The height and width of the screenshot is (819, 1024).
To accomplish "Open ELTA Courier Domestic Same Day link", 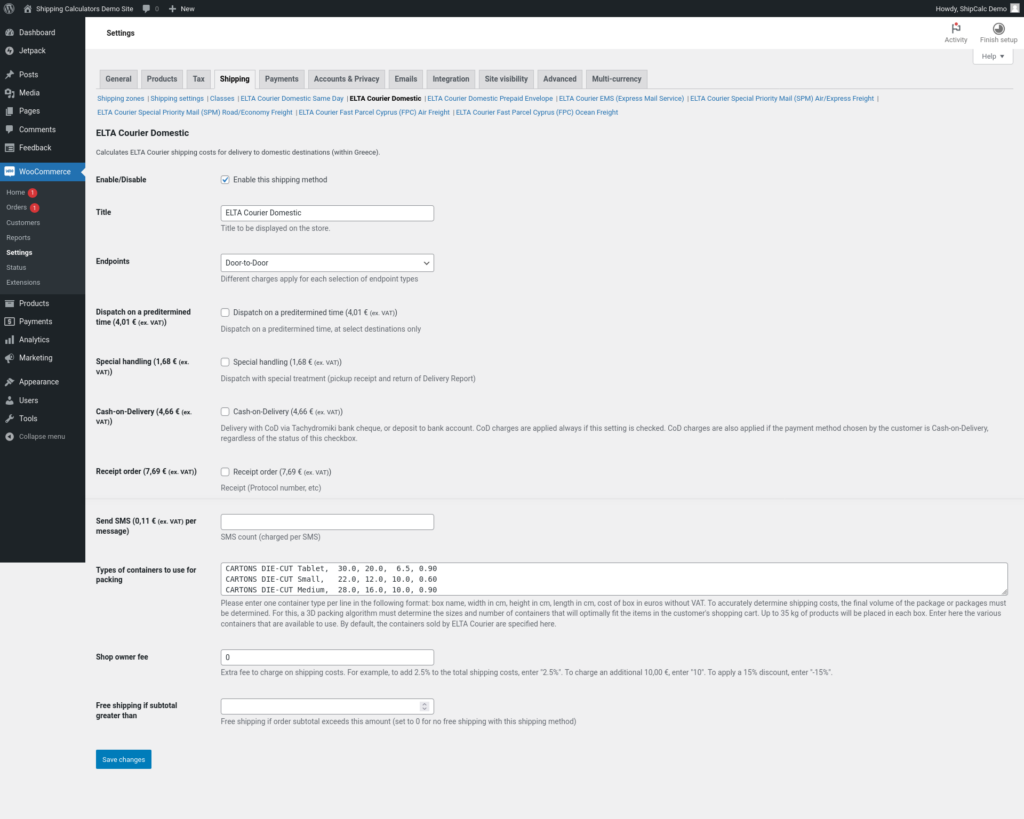I will pos(292,99).
